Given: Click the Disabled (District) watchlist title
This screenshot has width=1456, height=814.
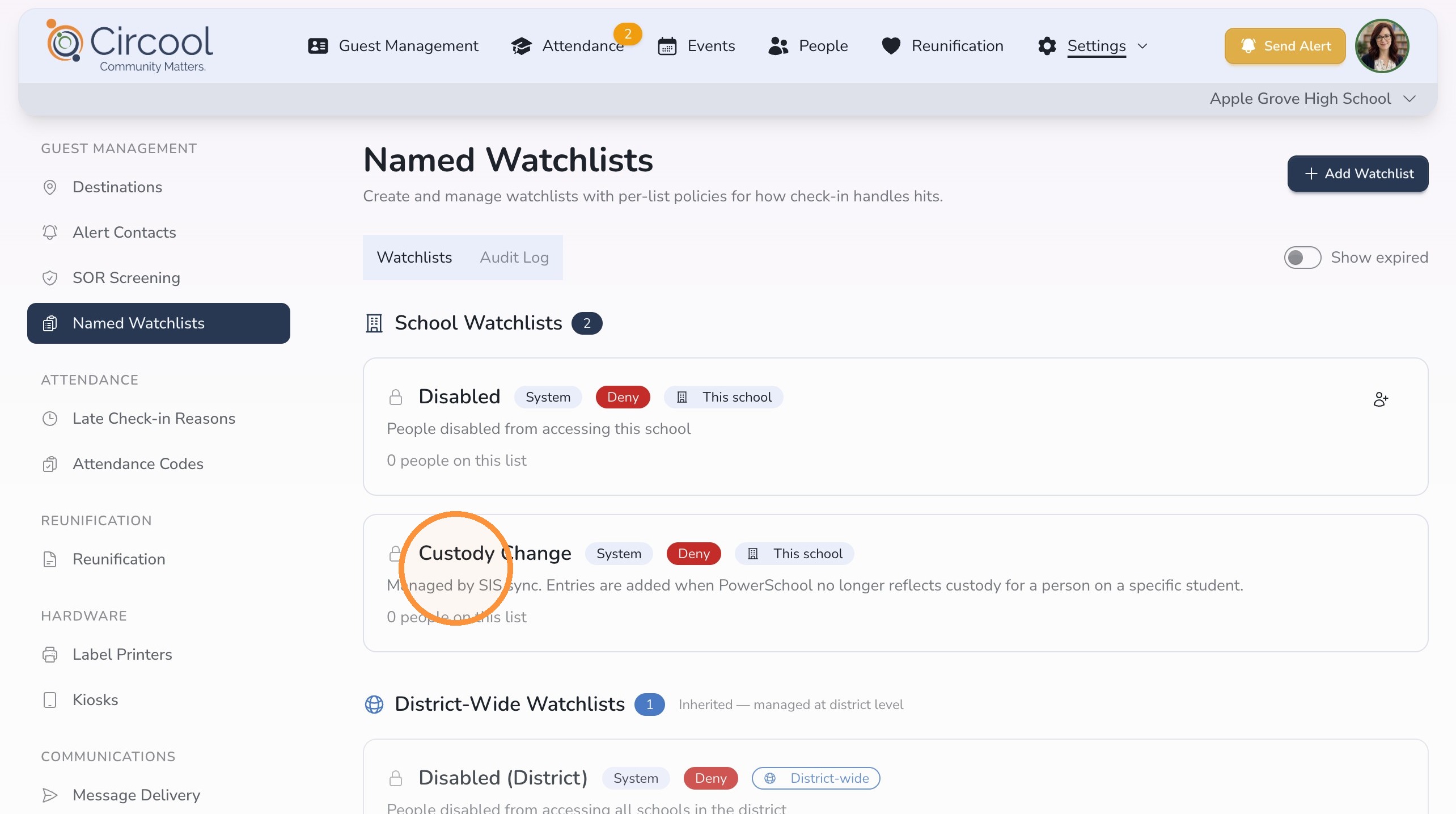Looking at the screenshot, I should pyautogui.click(x=503, y=778).
